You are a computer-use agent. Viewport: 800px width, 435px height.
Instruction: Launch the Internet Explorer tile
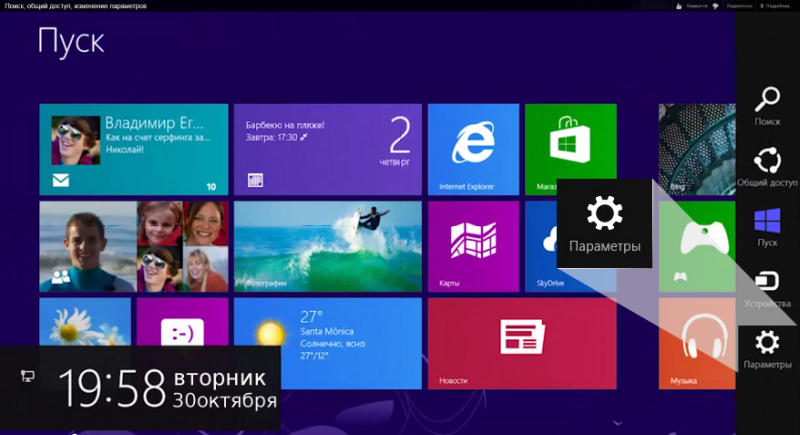[473, 149]
